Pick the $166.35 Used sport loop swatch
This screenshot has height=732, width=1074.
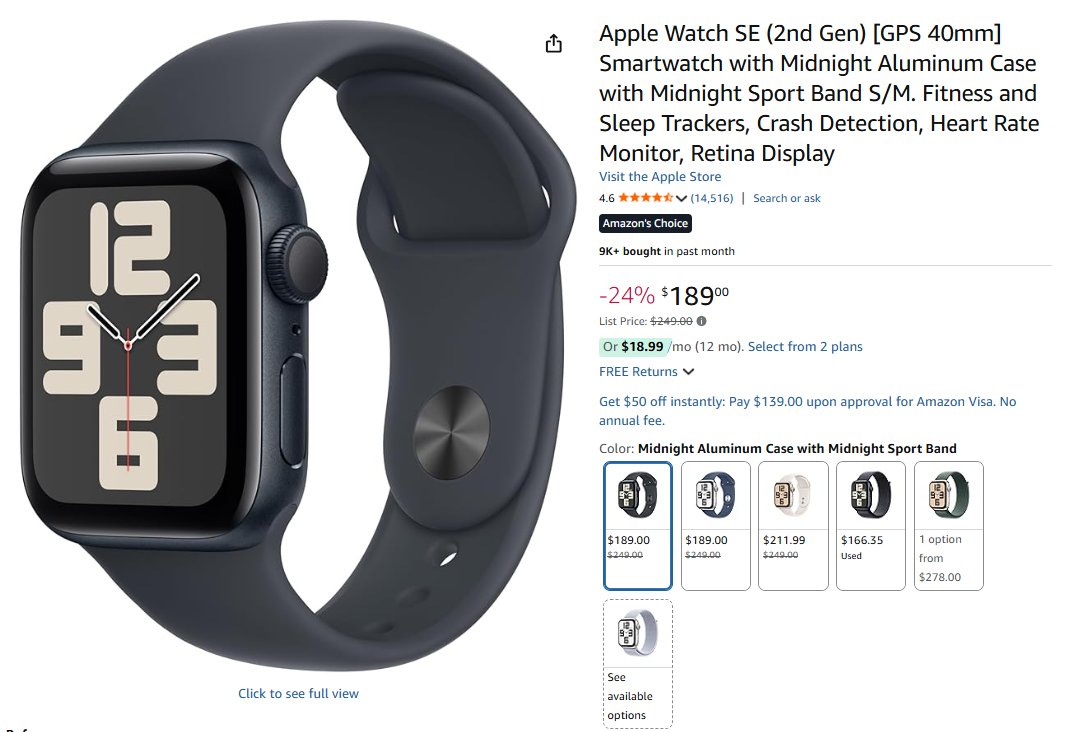(871, 525)
